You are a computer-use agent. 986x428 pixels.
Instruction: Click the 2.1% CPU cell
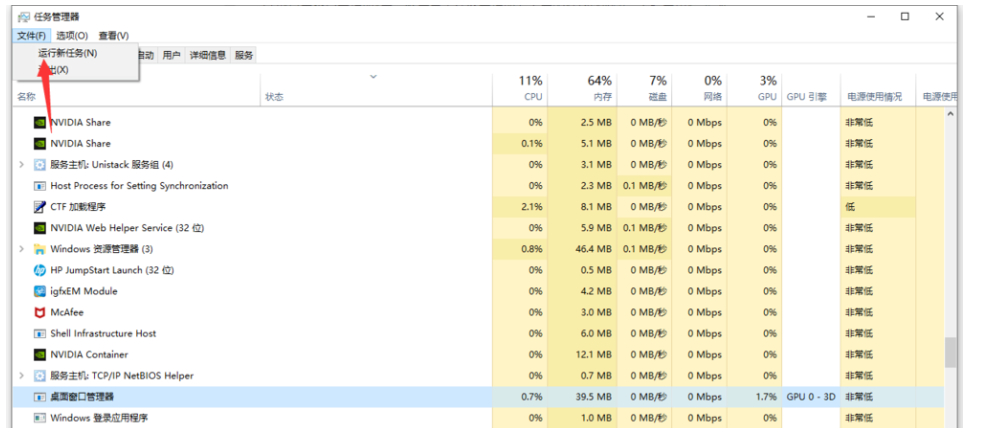(519, 207)
